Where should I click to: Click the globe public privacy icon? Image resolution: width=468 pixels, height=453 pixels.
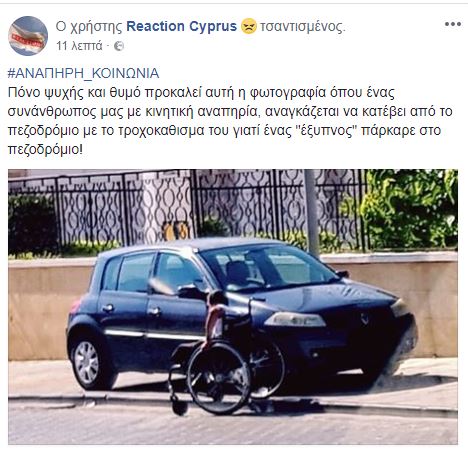(119, 46)
